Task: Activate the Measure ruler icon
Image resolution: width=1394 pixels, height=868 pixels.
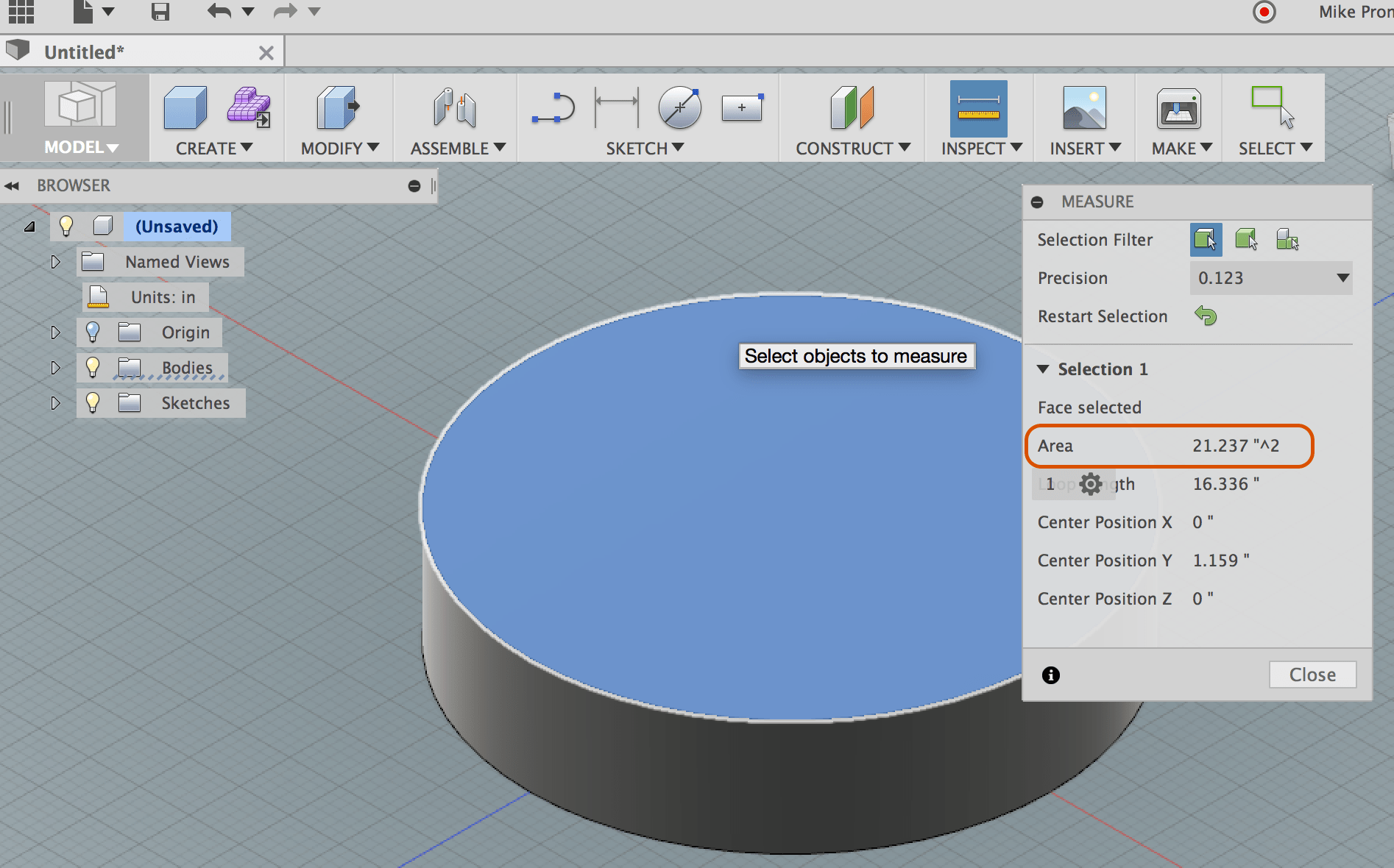Action: click(979, 109)
